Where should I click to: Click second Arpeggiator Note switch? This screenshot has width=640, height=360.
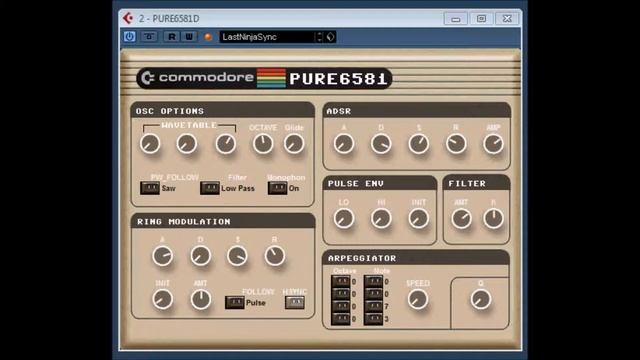pos(373,294)
